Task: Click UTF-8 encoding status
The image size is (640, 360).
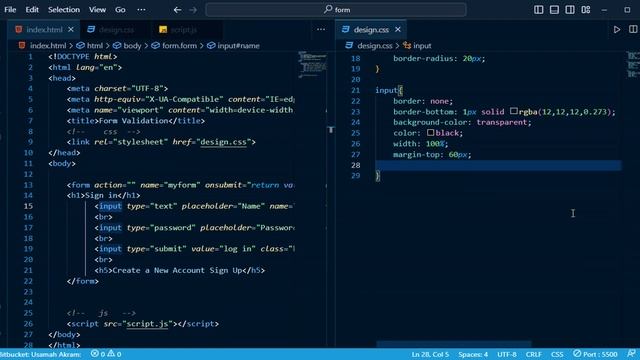Action: [507, 354]
